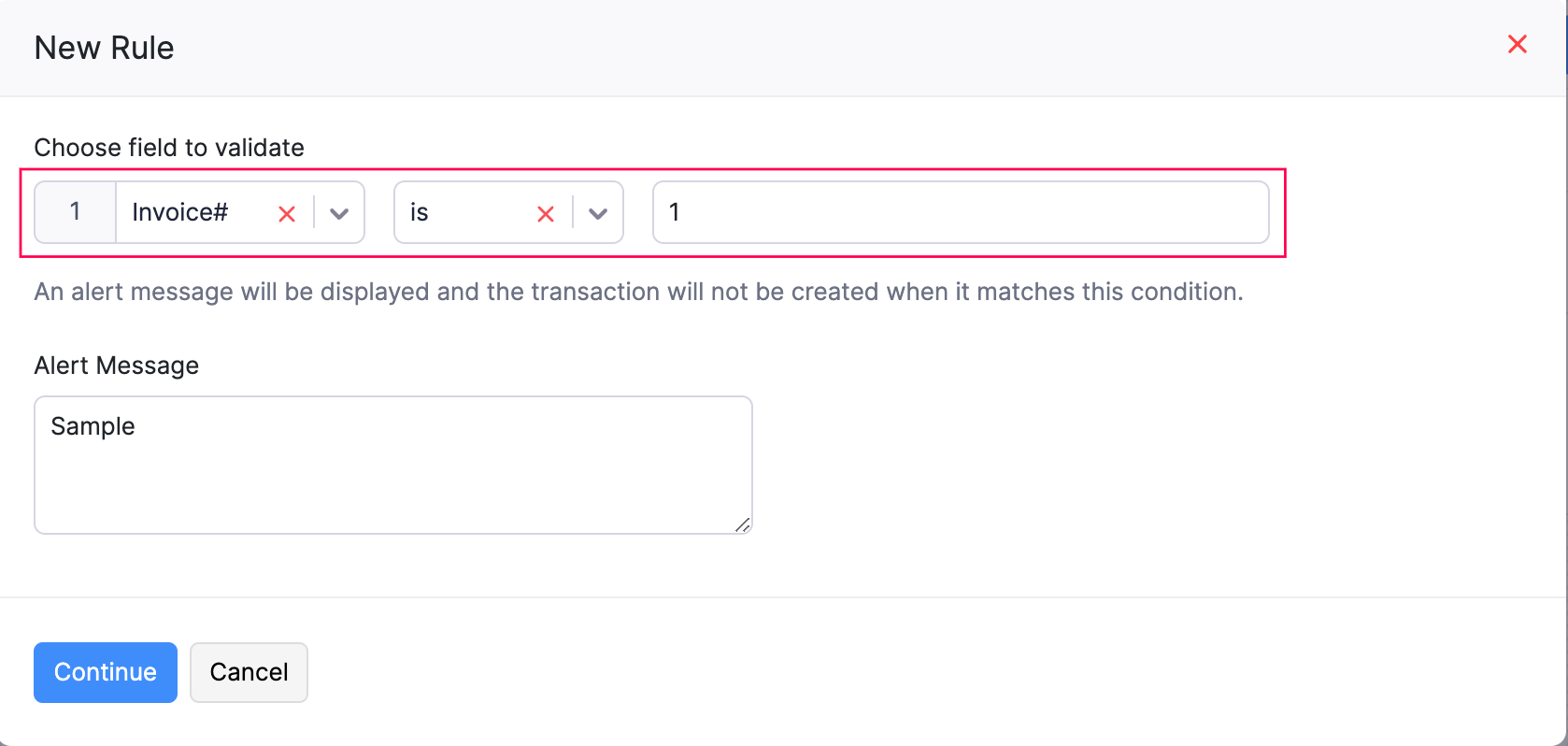
Task: Click the New Rule dialog title
Action: tap(104, 48)
